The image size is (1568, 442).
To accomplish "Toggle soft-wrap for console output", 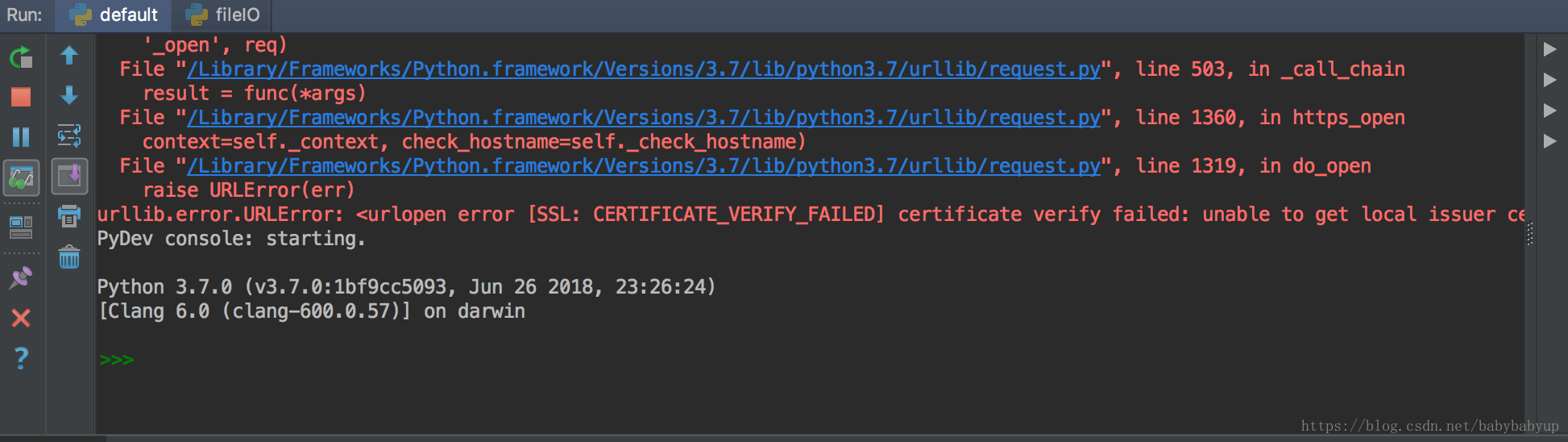I will [69, 136].
